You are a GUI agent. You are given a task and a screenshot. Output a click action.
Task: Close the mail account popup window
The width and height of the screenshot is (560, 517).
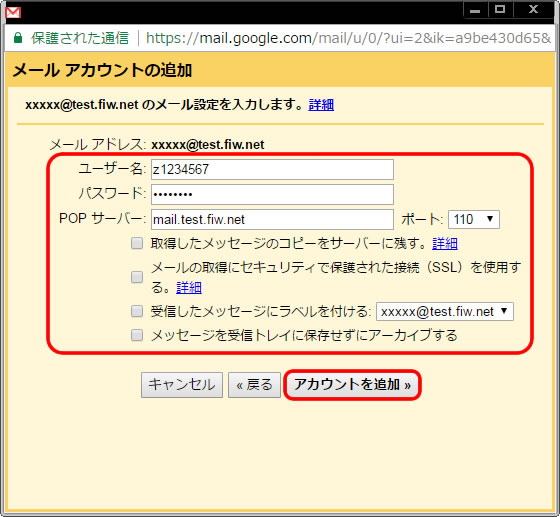tap(534, 10)
